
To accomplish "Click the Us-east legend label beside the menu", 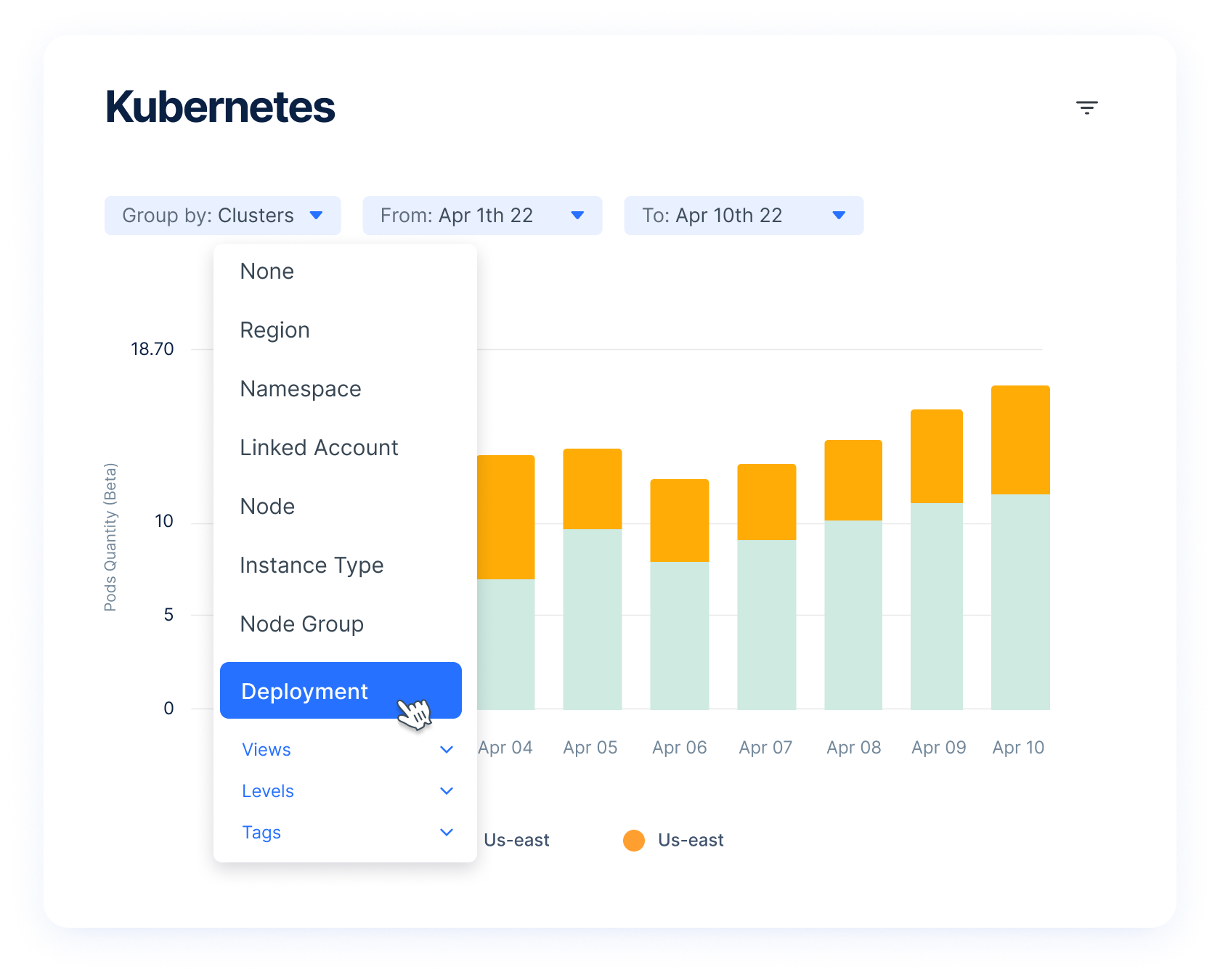I will (516, 841).
